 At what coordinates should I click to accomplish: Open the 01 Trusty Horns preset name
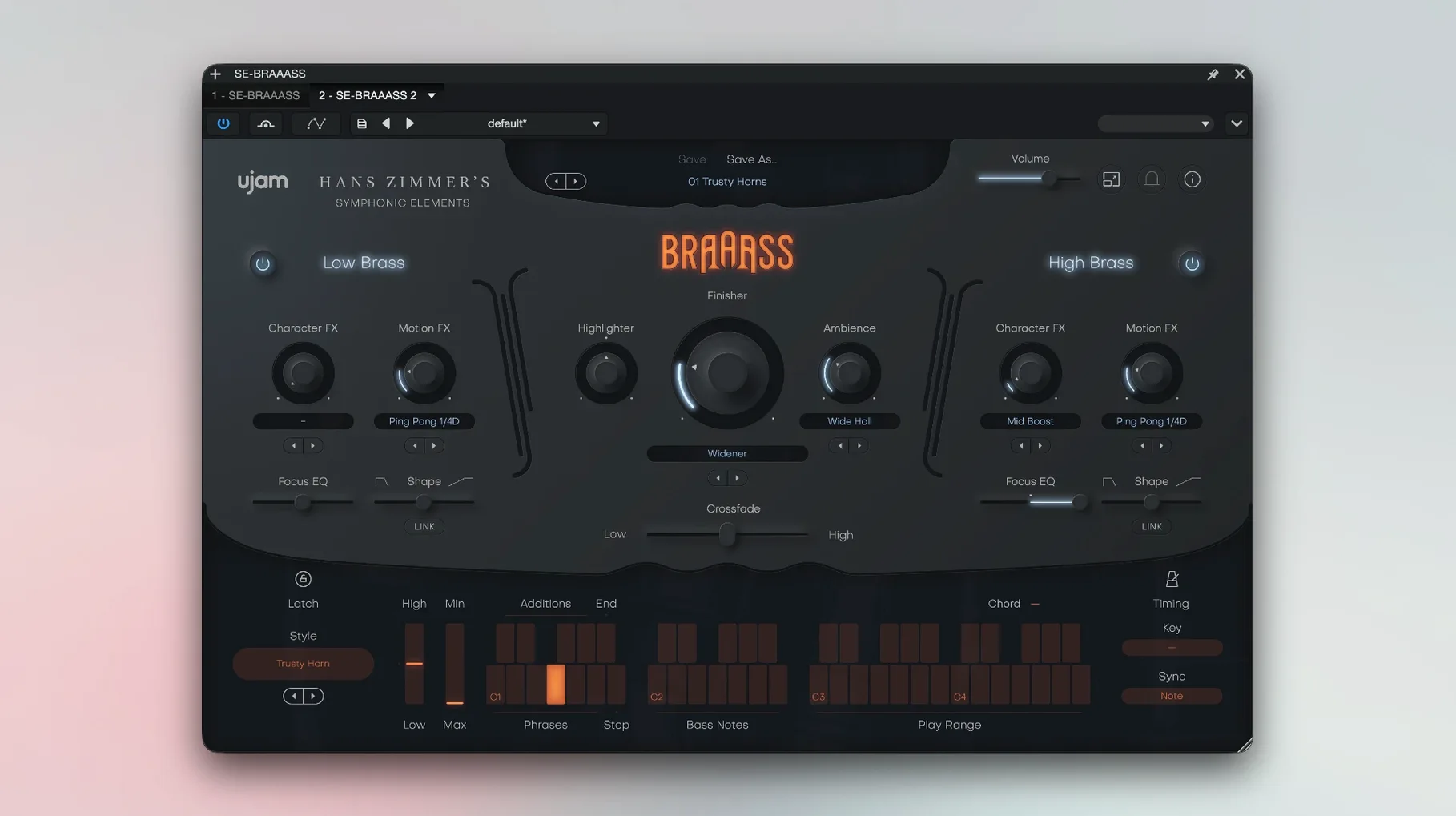pos(727,182)
